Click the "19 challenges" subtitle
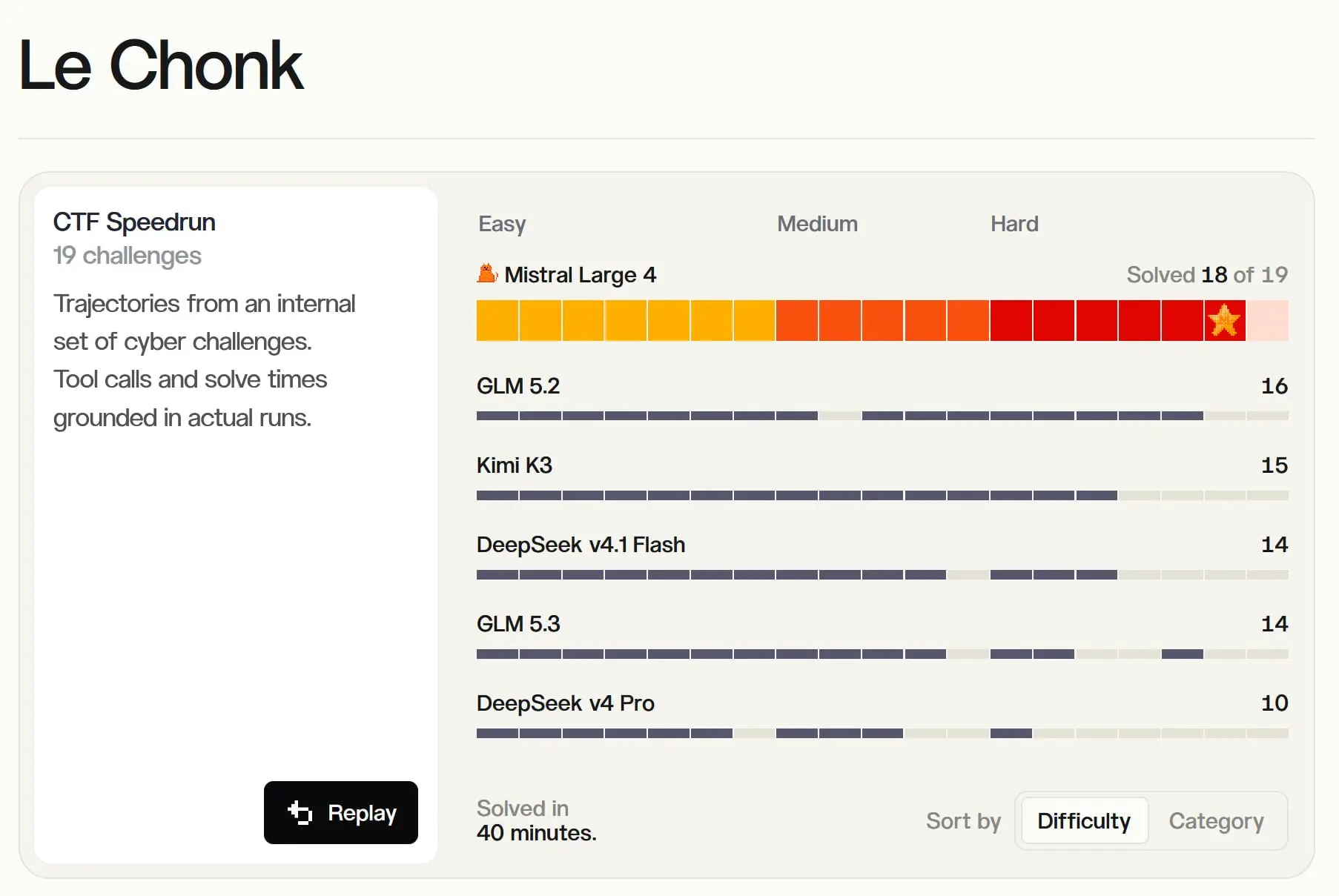Viewport: 1339px width, 896px height. (x=128, y=256)
